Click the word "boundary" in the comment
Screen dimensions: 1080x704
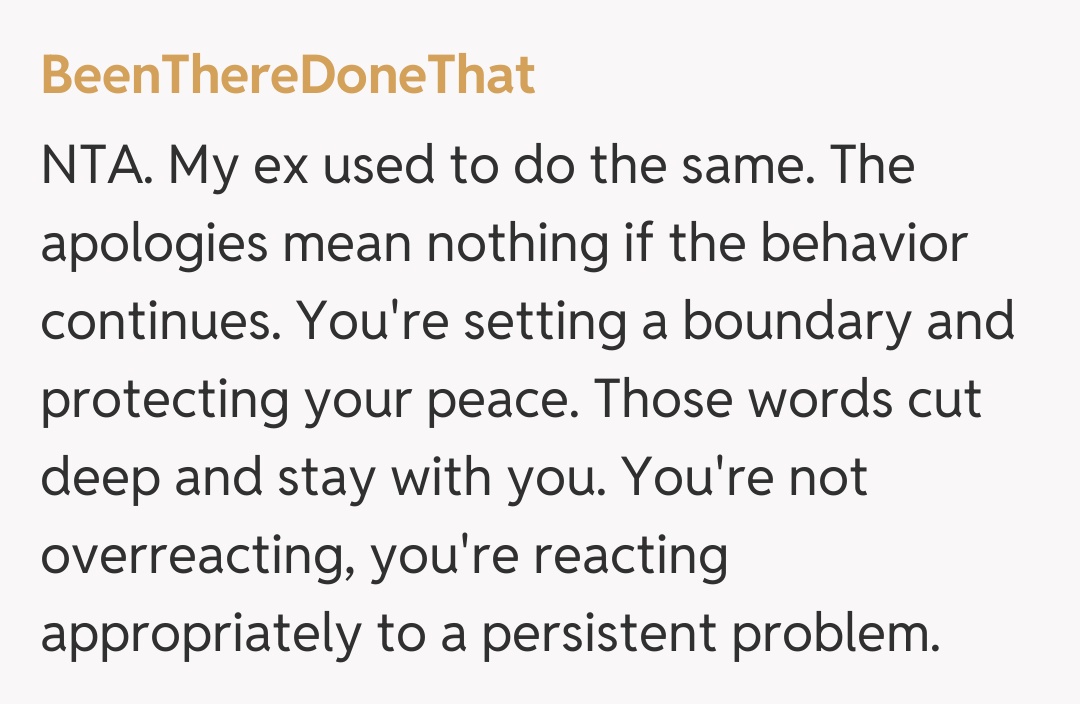point(798,322)
